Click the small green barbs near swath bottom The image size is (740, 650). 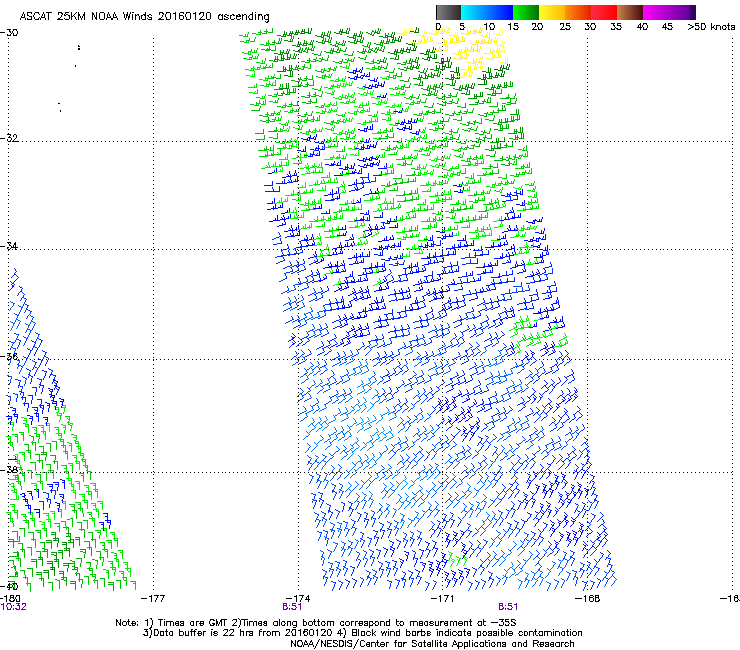click(457, 560)
